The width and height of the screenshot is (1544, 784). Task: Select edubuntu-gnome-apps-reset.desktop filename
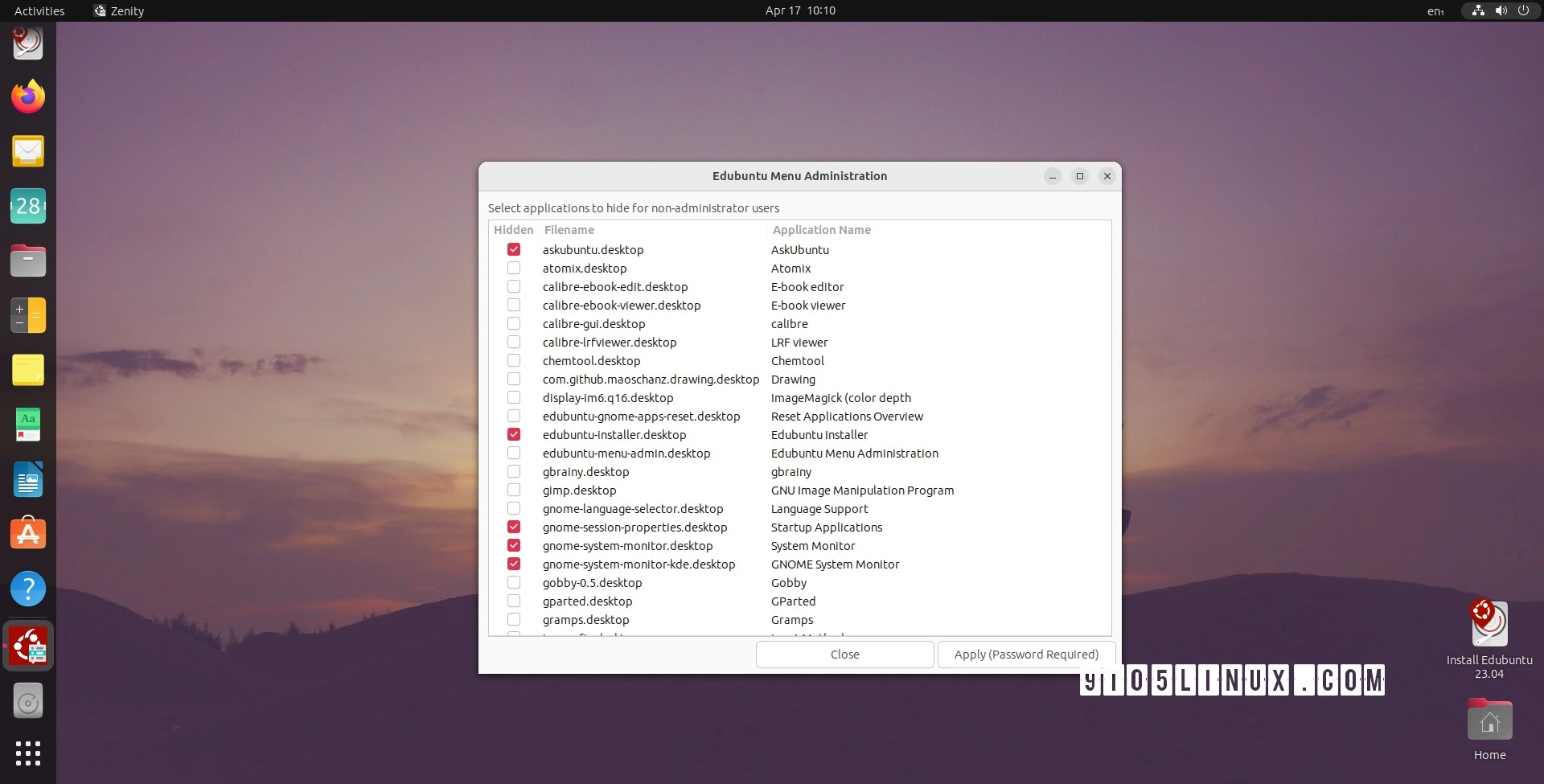[641, 417]
